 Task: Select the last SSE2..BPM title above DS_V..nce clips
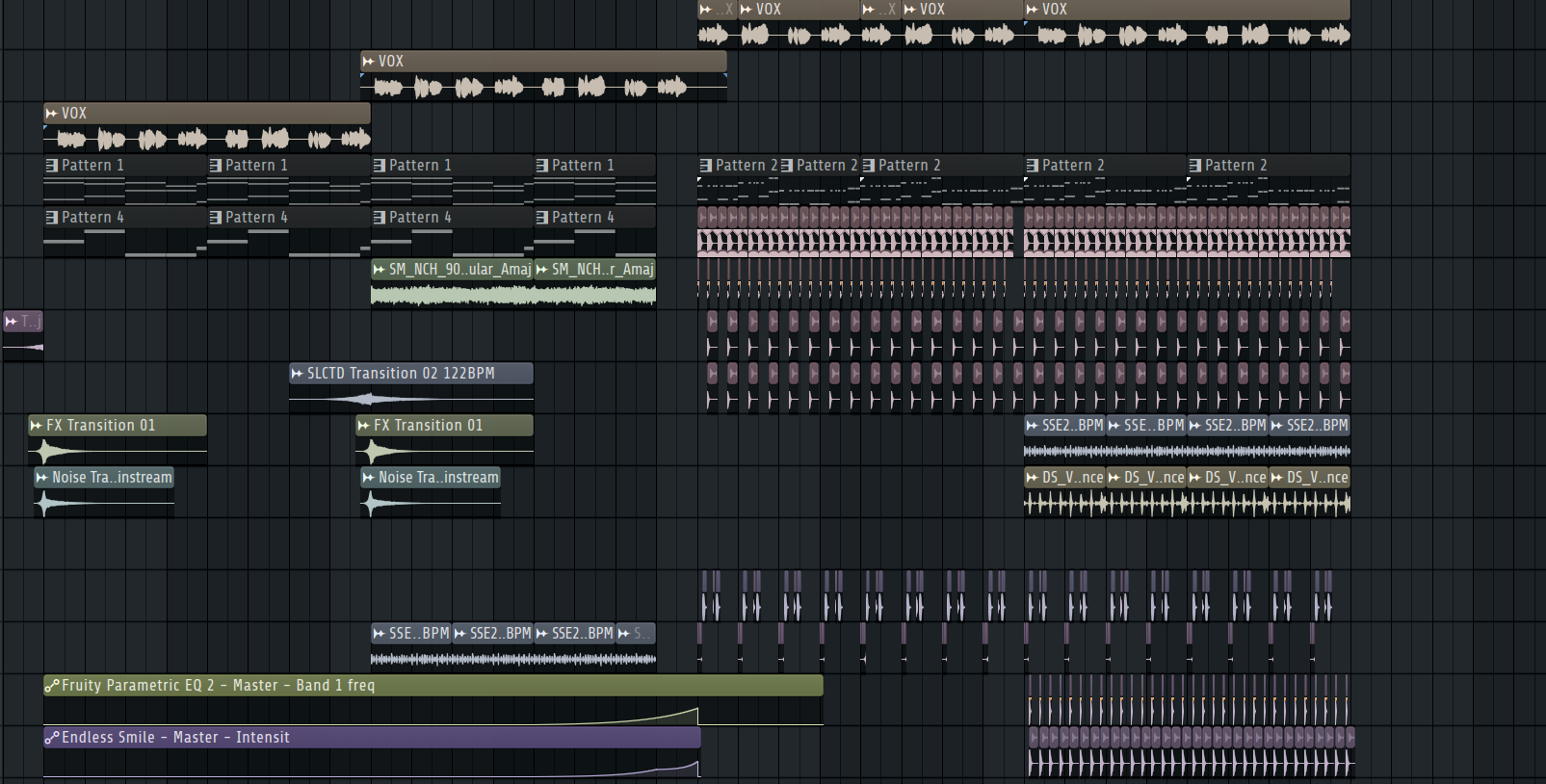pos(1318,426)
